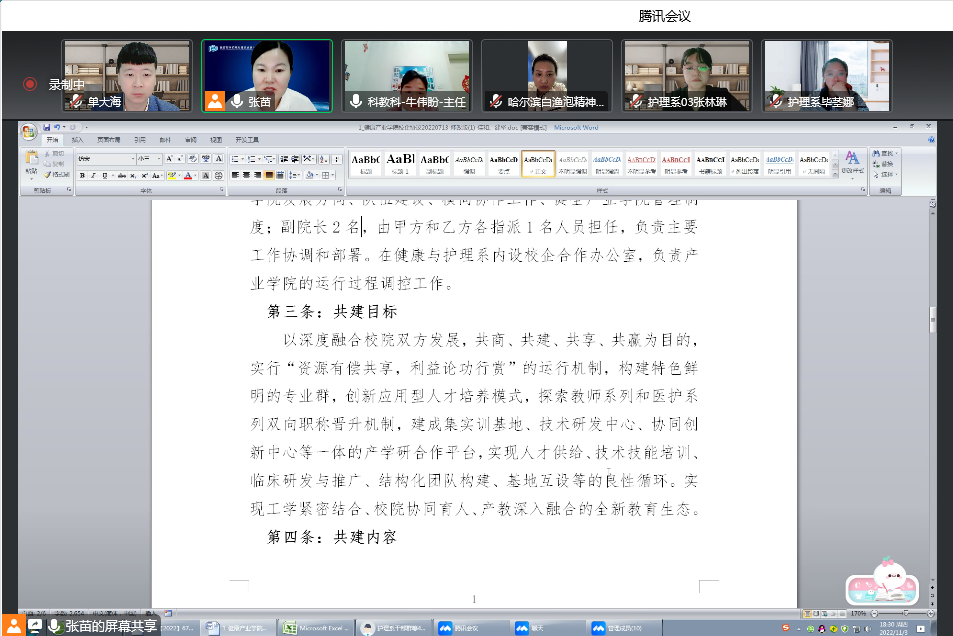Viewport: 953px width, 636px height.
Task: Open the font name dropdown
Action: click(131, 159)
